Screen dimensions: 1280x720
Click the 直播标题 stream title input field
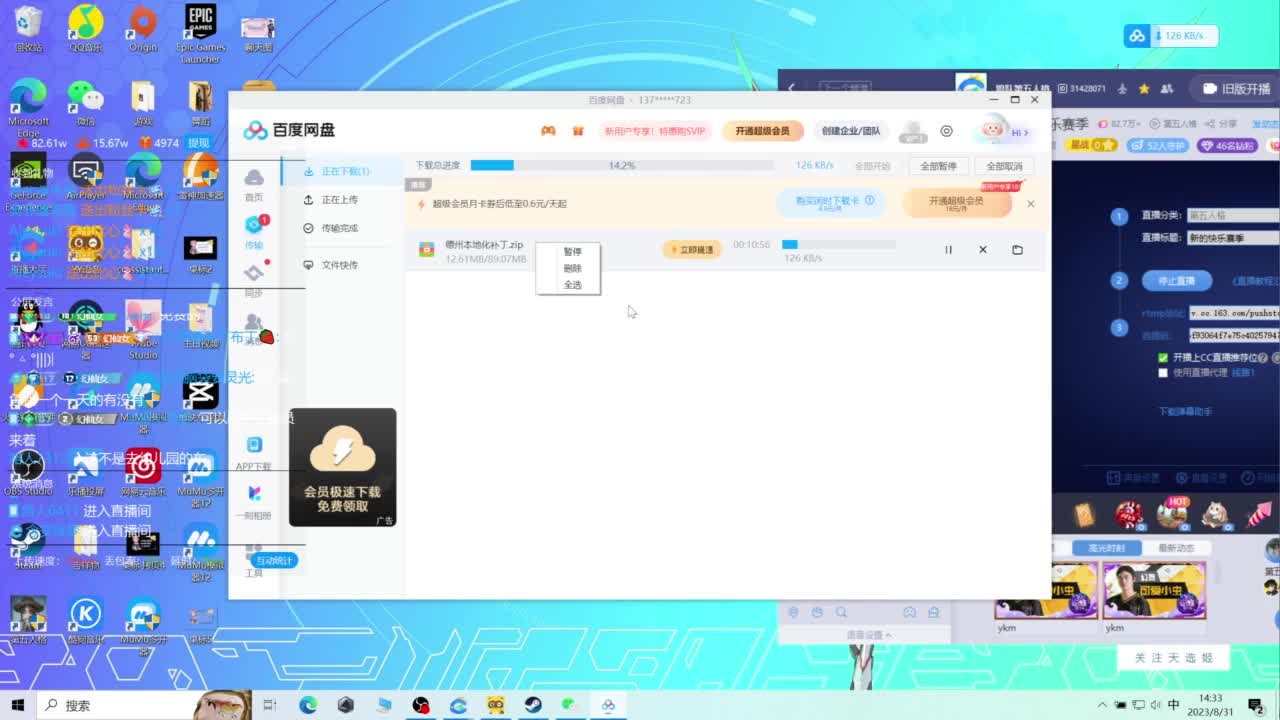1233,238
